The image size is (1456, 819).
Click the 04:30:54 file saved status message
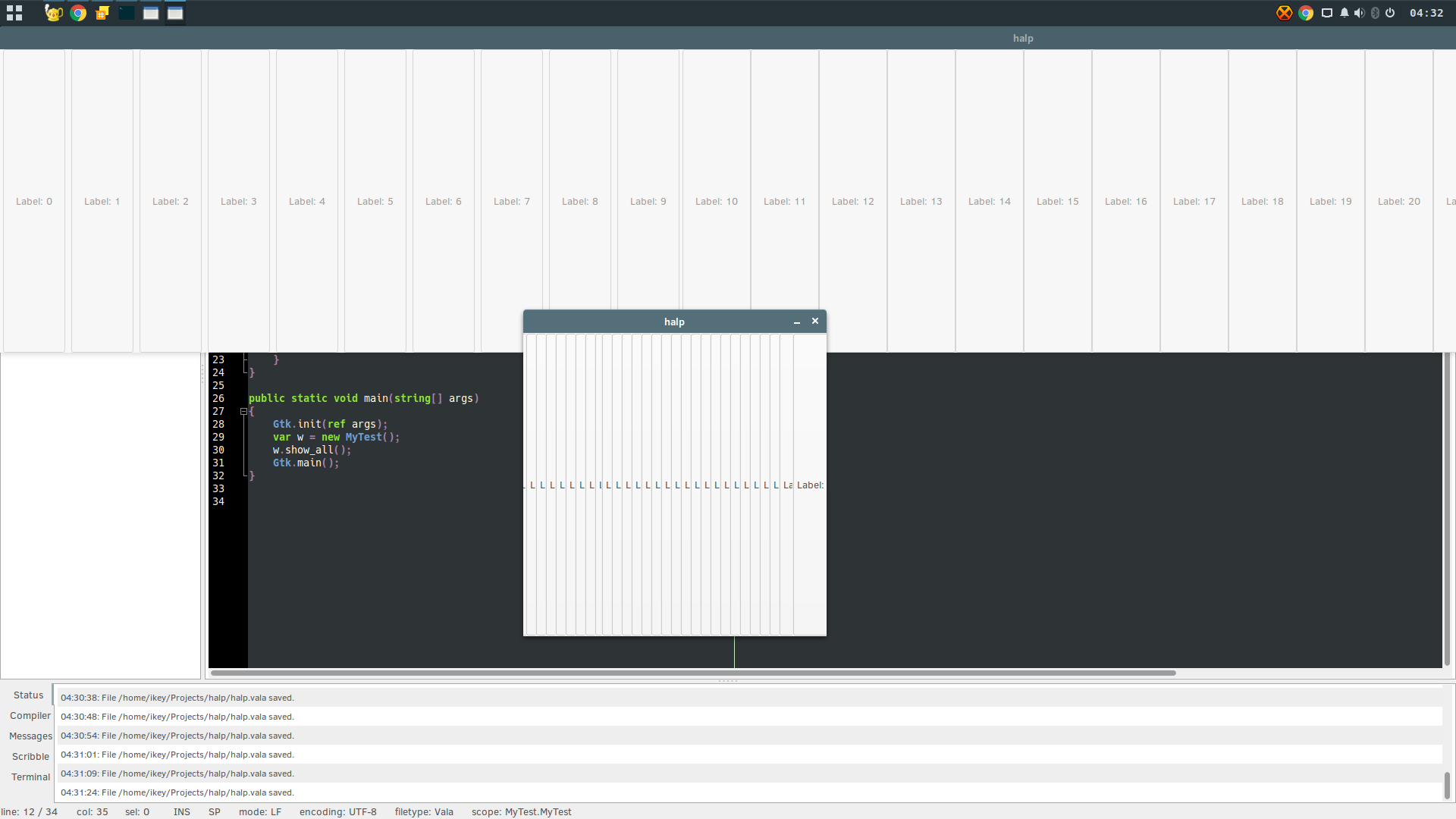[x=751, y=736]
